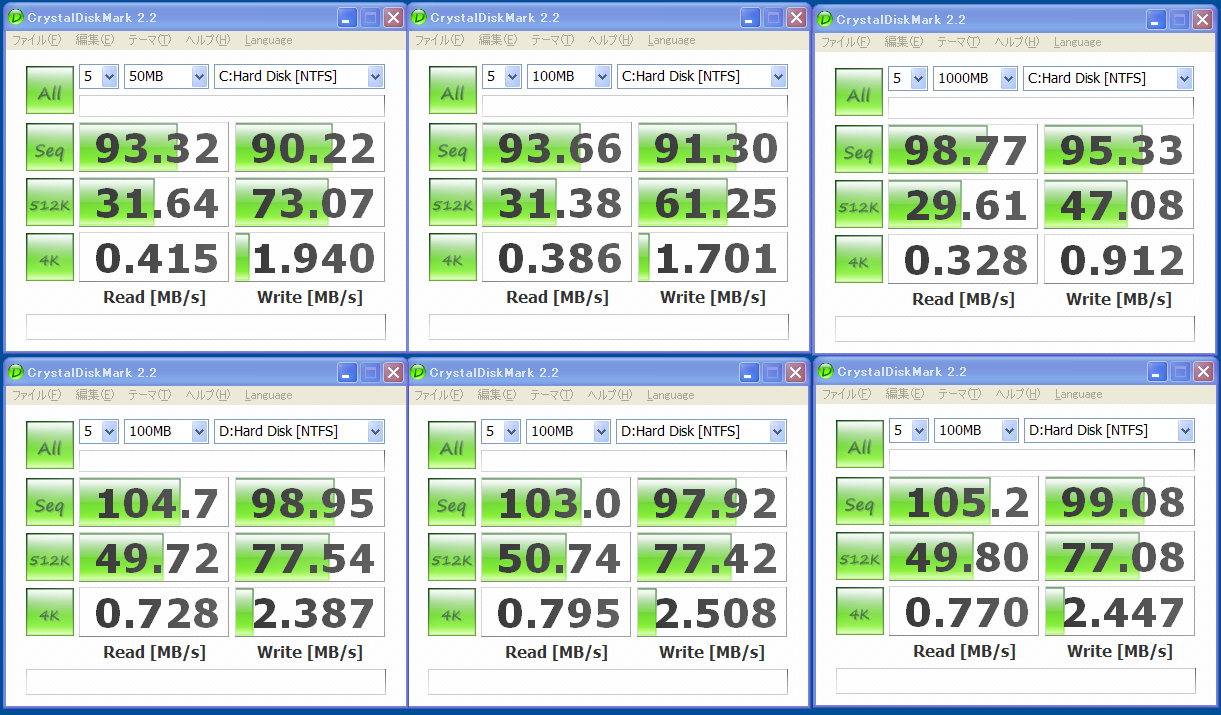Open D:Hard Disk dropdown in window with 104.7 Seq
Viewport: 1221px width, 715px height.
pos(299,431)
